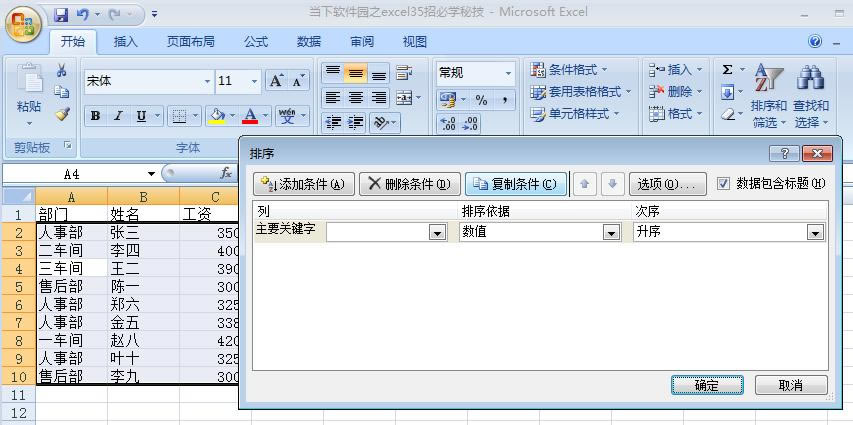Screen dimensions: 853x425
Task: Open 排序和筛选 sort and filter menu
Action: point(769,95)
